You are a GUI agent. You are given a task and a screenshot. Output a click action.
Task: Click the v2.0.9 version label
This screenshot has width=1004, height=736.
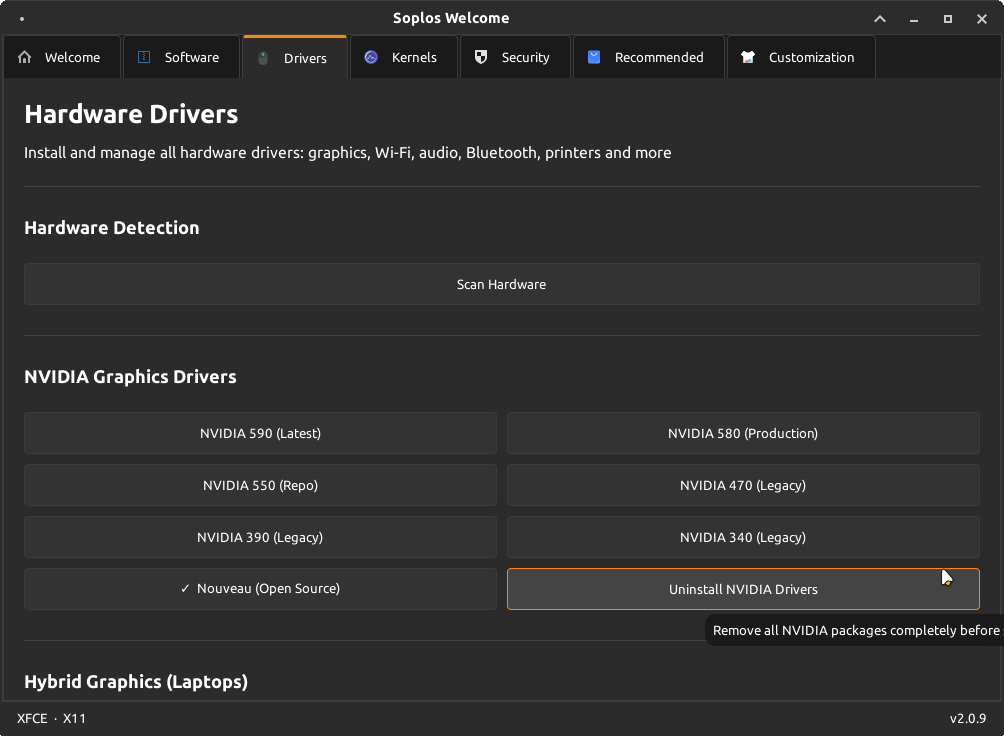click(968, 718)
